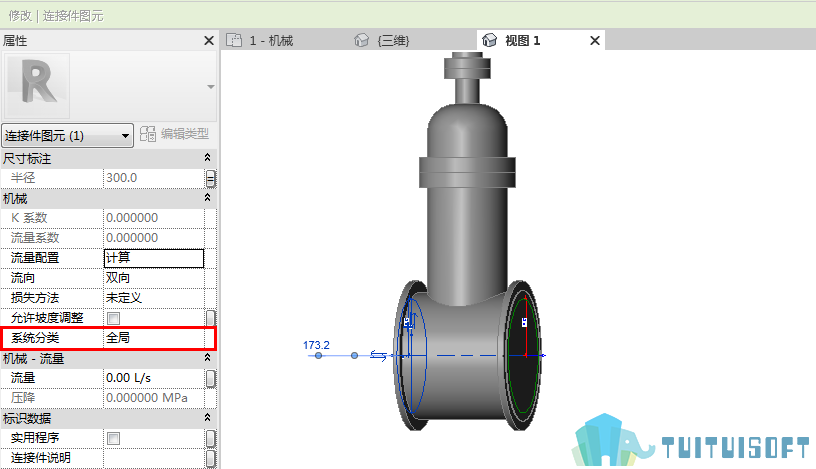This screenshot has height=469, width=816.
Task: Click the 3D house icon on 视图 1 tab
Action: point(489,40)
